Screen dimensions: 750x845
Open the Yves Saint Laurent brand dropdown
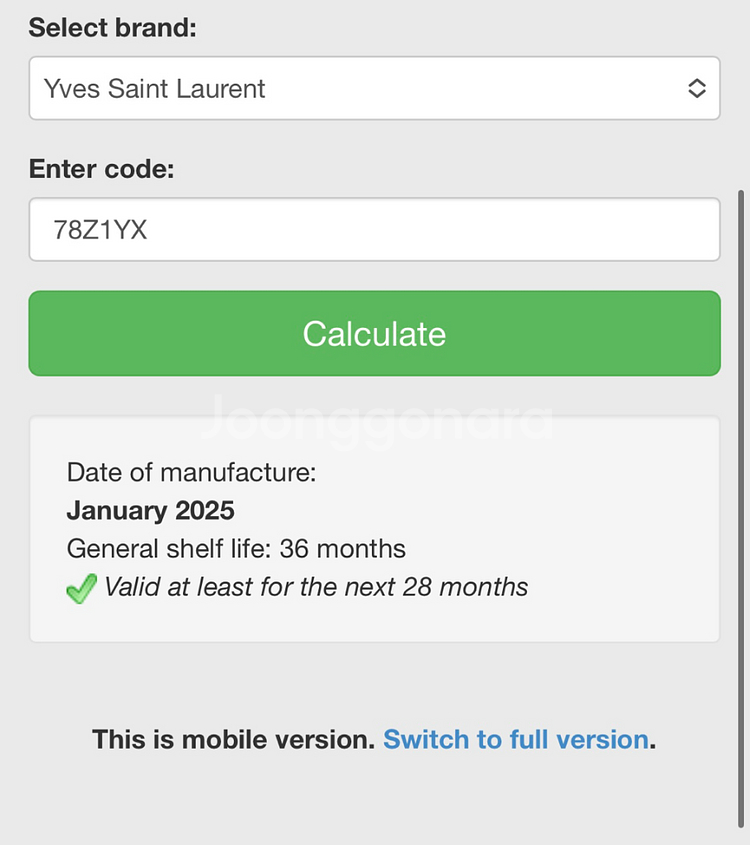(374, 88)
